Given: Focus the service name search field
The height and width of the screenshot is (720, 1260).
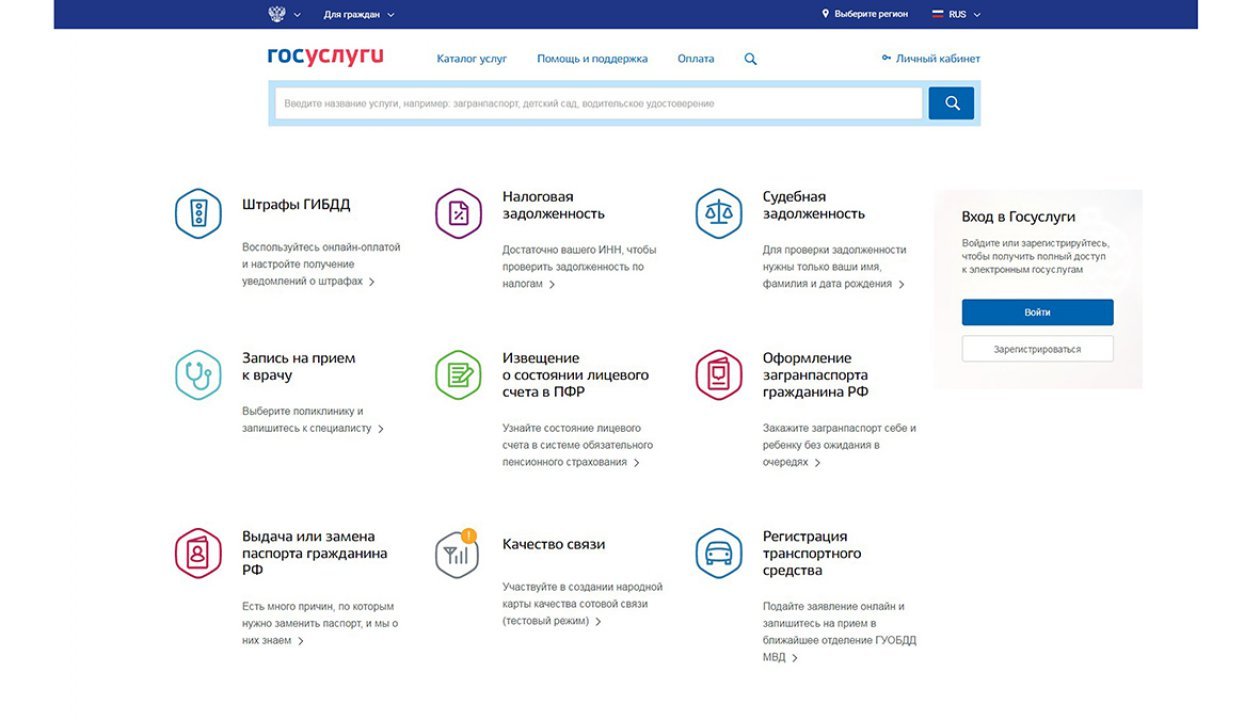Looking at the screenshot, I should (x=599, y=103).
